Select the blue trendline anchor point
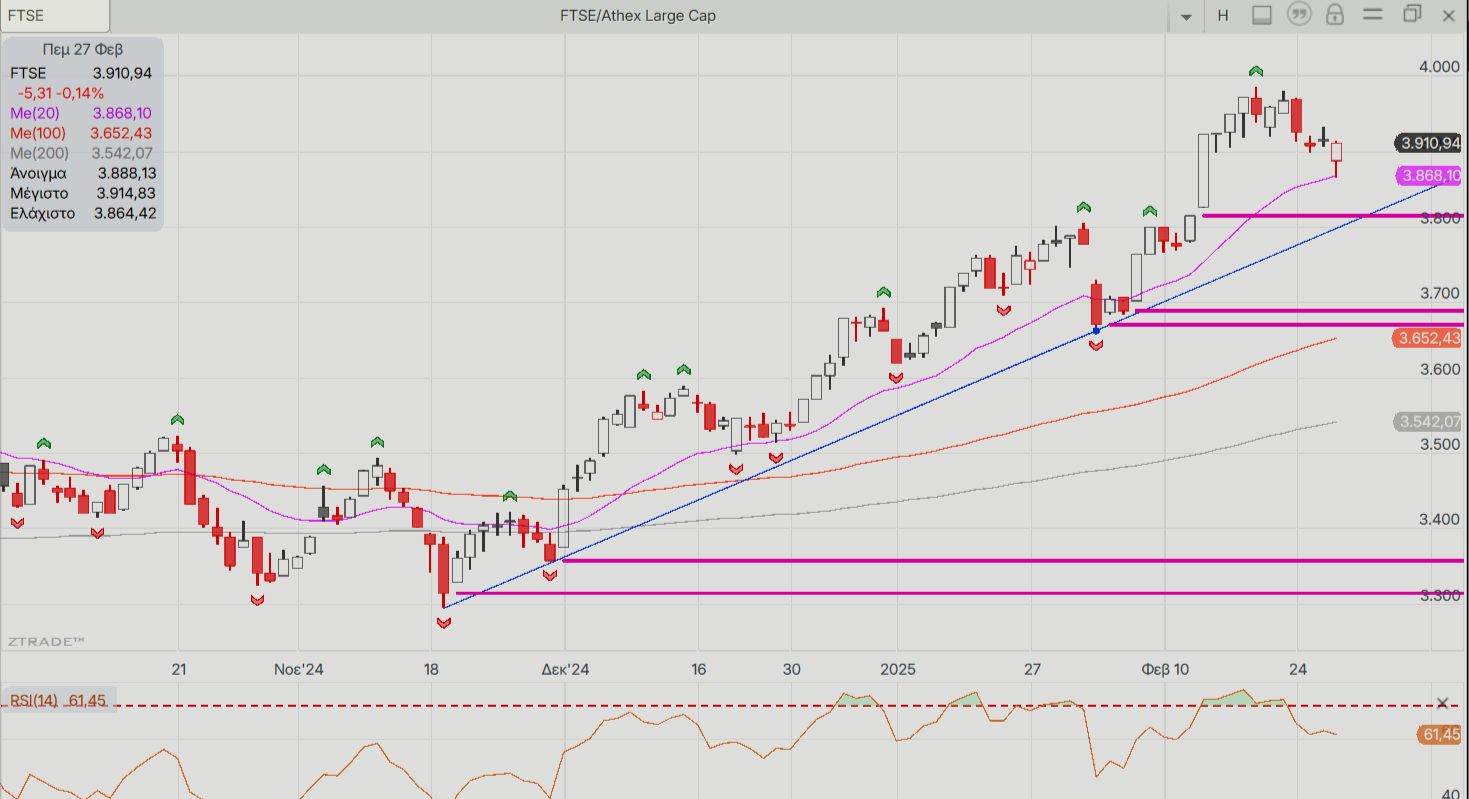The width and height of the screenshot is (1469, 799). 1097,330
